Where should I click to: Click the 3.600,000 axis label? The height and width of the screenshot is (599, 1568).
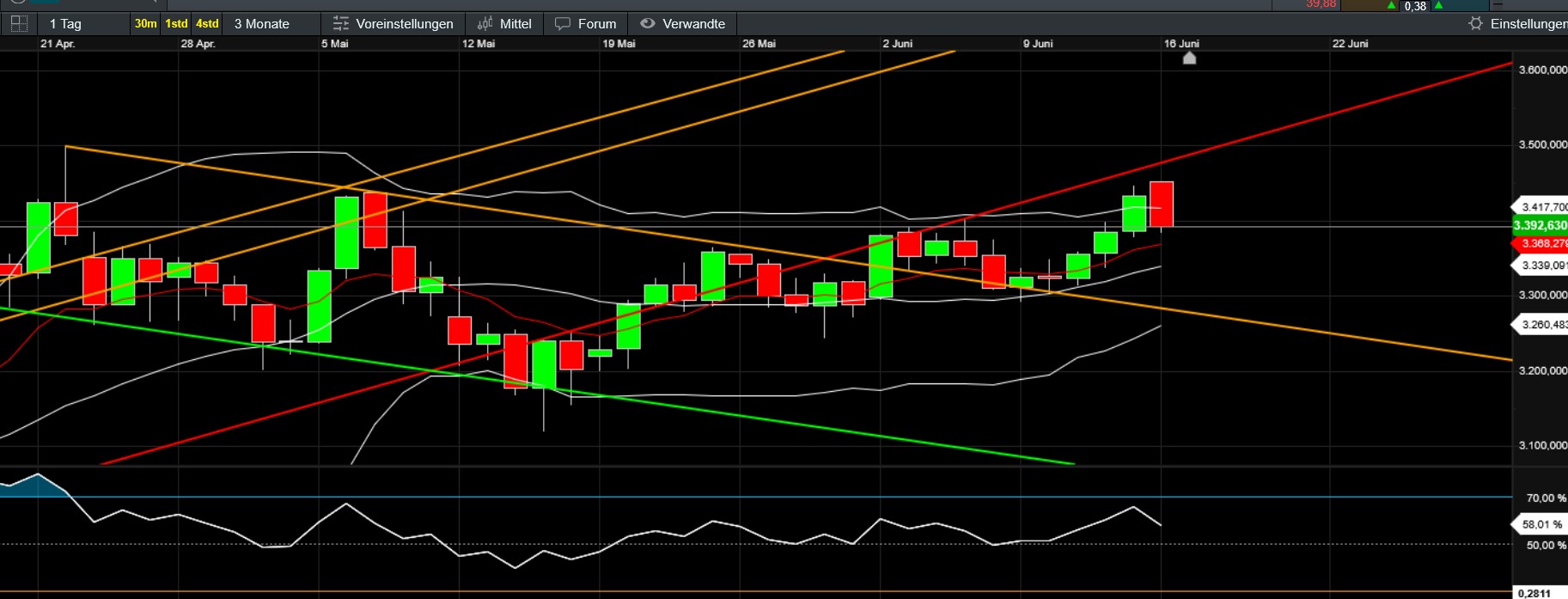(x=1543, y=70)
